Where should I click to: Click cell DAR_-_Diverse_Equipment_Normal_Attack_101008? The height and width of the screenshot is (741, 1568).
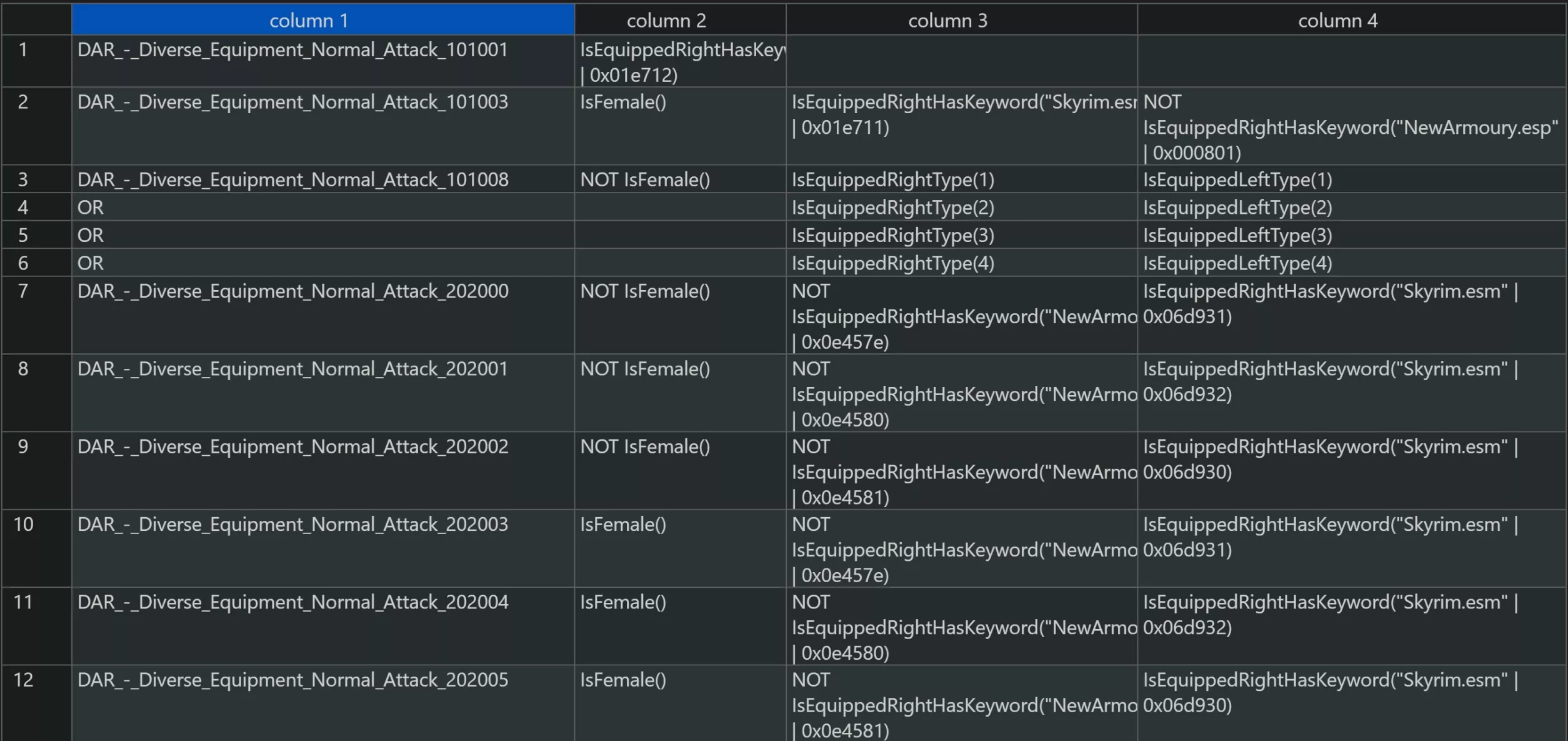(322, 179)
